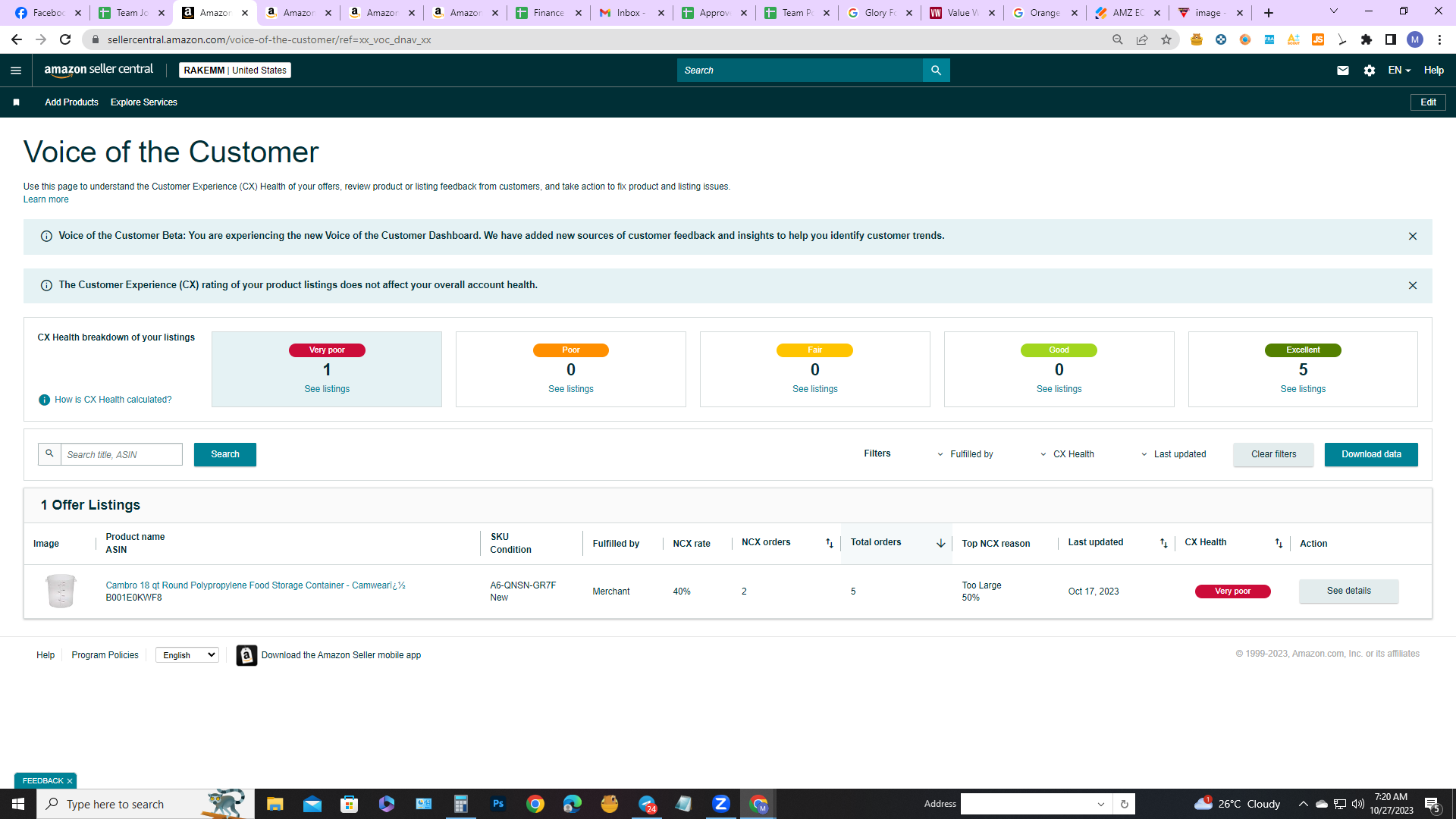
Task: Open the Chrome profile avatar M
Action: click(1415, 39)
